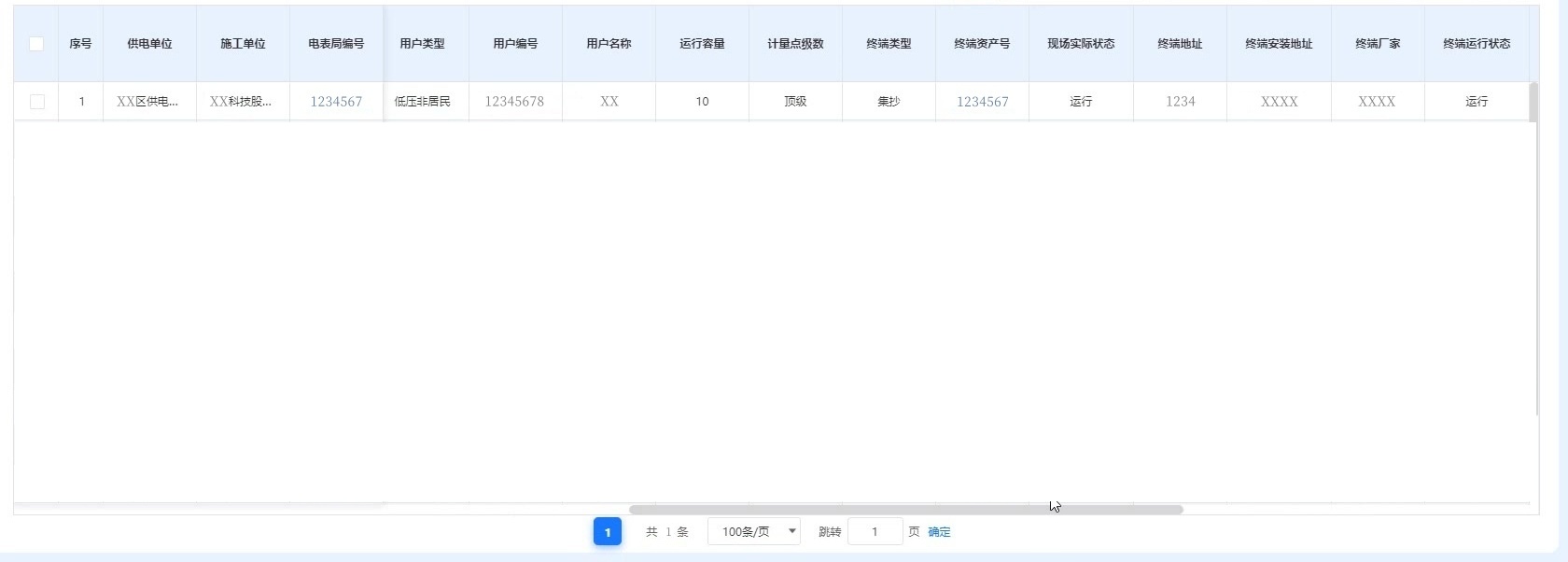This screenshot has width=1568, height=562.
Task: Click the 施工单位 column header
Action: click(x=243, y=44)
